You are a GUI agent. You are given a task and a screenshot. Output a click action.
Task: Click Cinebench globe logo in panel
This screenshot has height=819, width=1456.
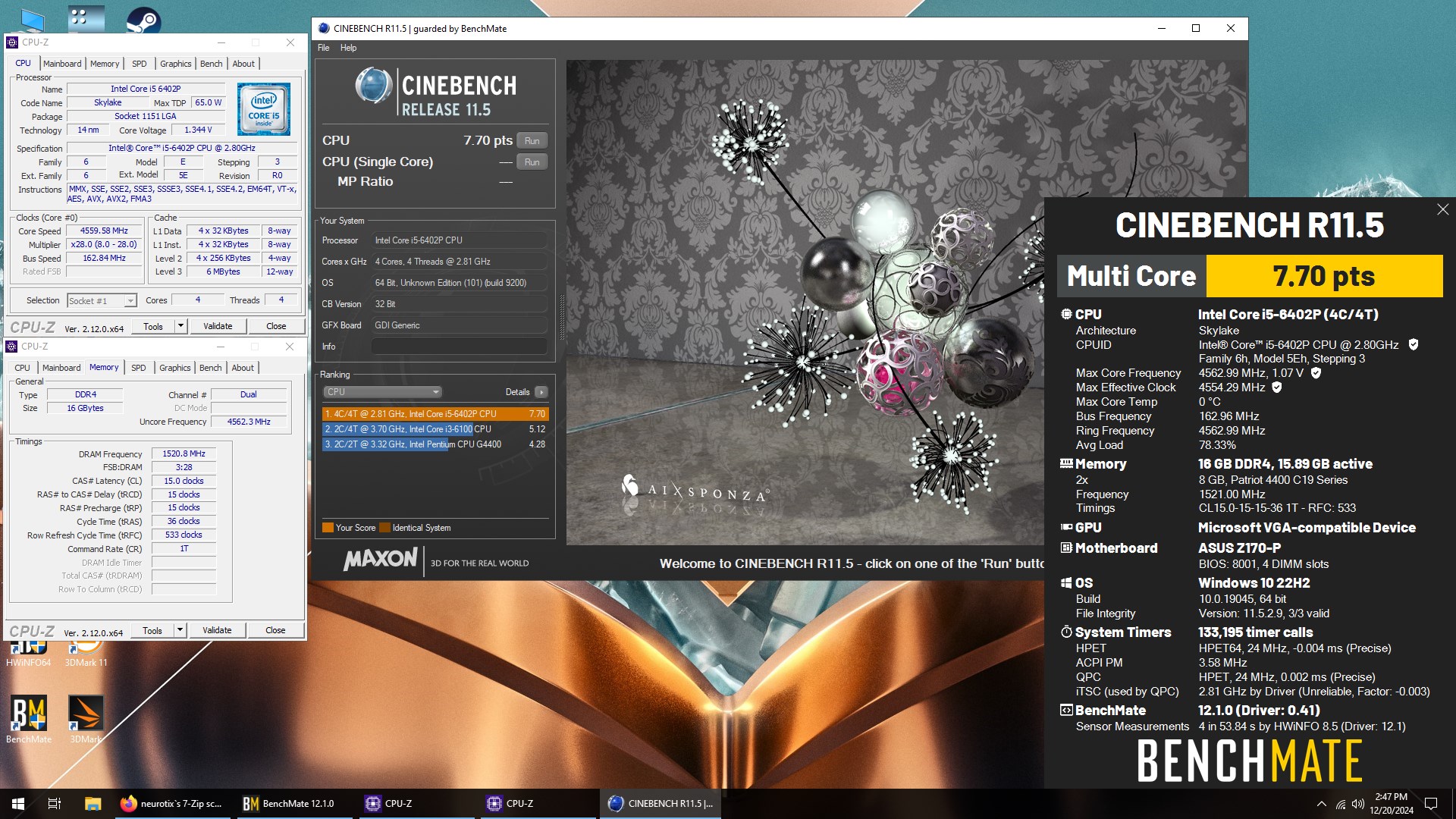(x=373, y=86)
